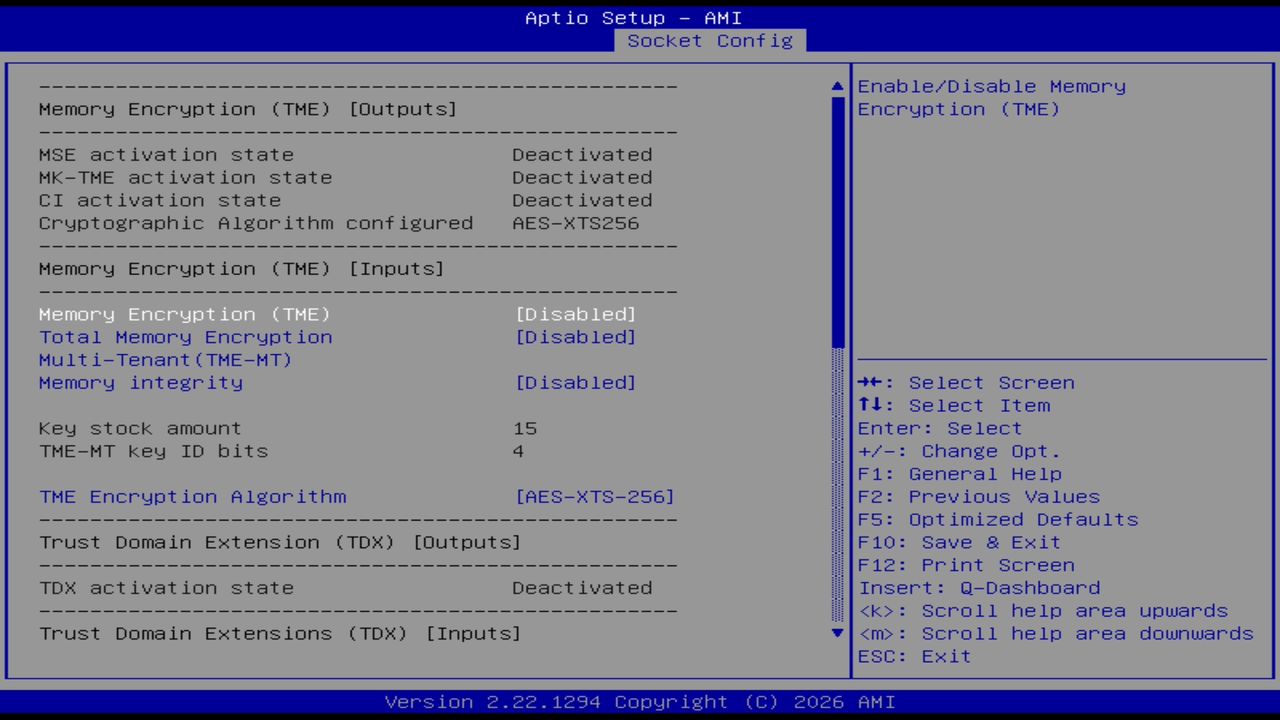Select the Key stock amount row
The image size is (1280, 720).
[140, 428]
